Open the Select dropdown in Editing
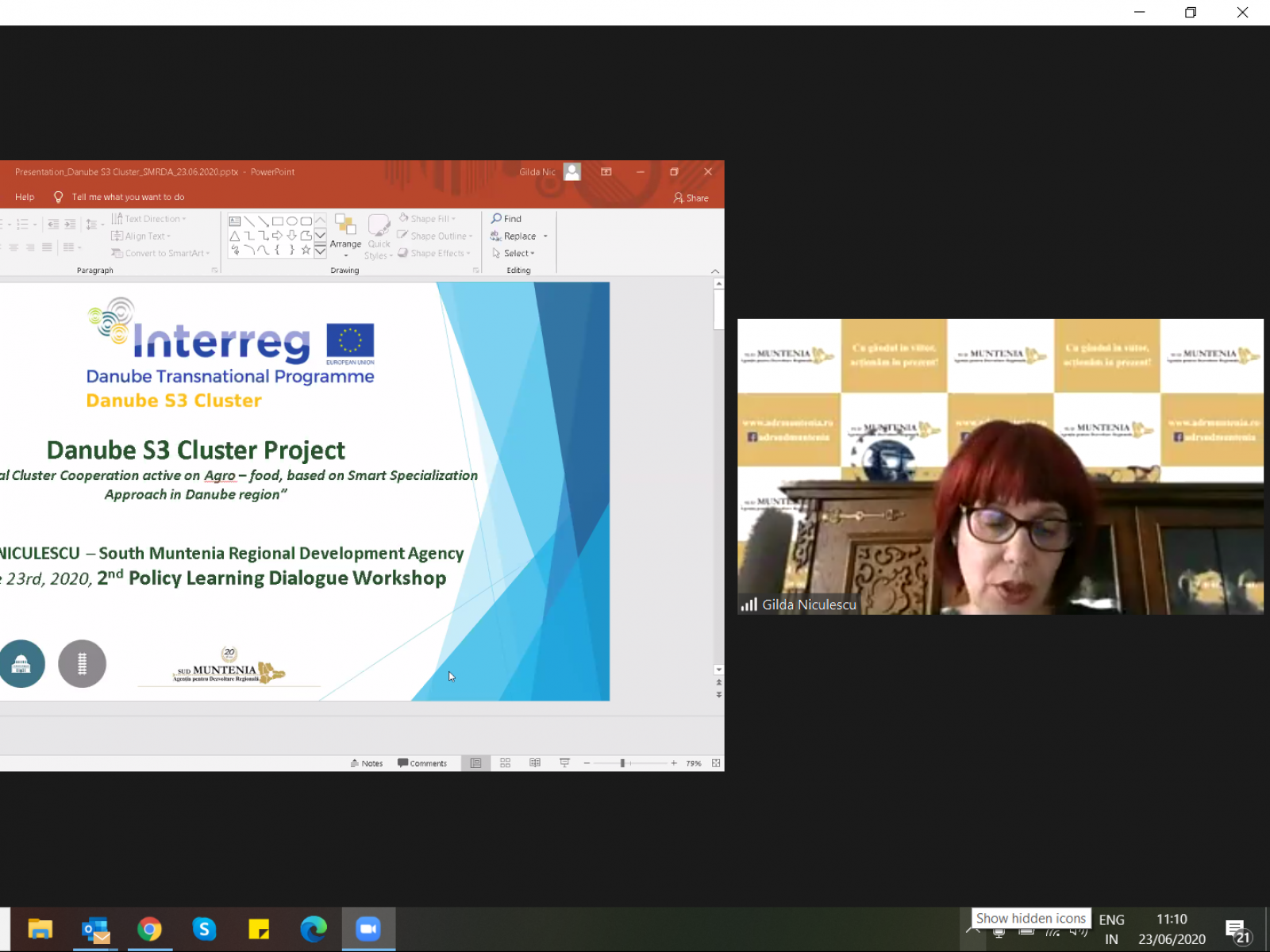The image size is (1270, 952). pos(514,253)
